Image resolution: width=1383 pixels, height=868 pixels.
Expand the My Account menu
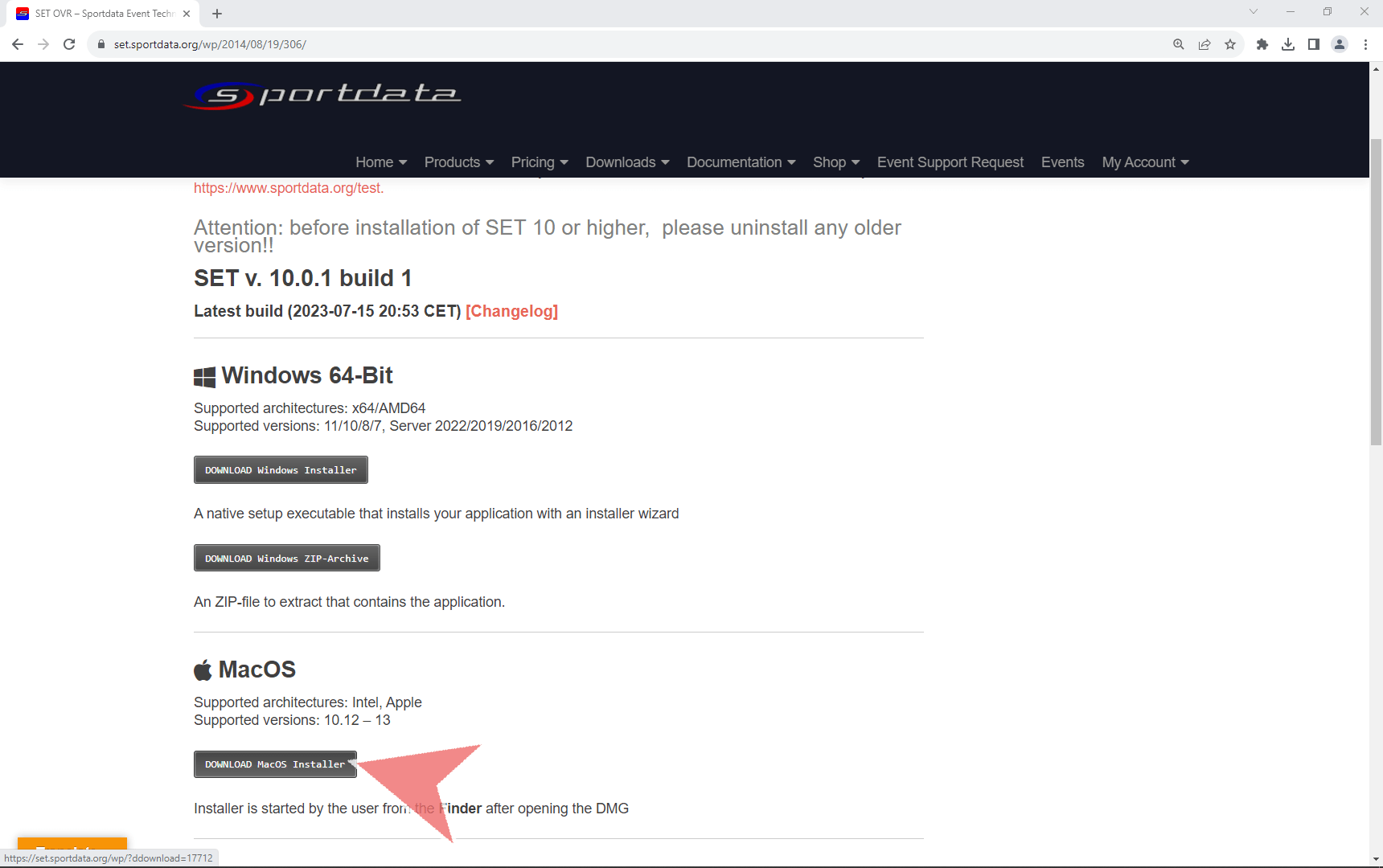coord(1145,162)
